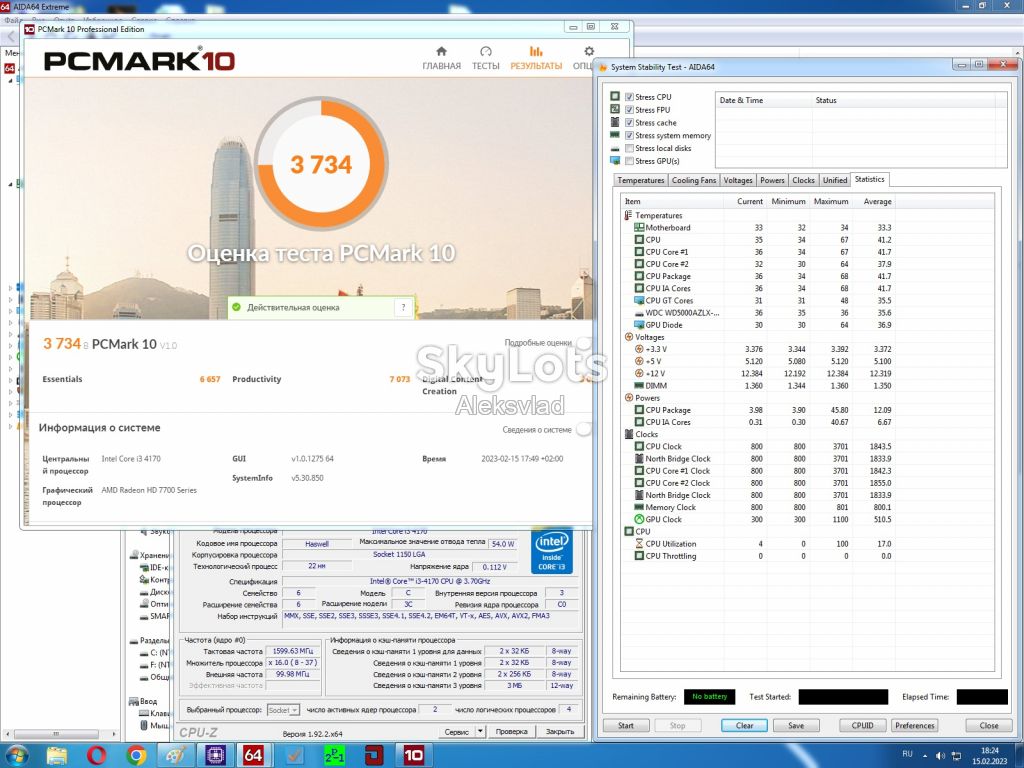The width and height of the screenshot is (1024, 768).
Task: Launch Google Chrome from the taskbar
Action: click(136, 756)
